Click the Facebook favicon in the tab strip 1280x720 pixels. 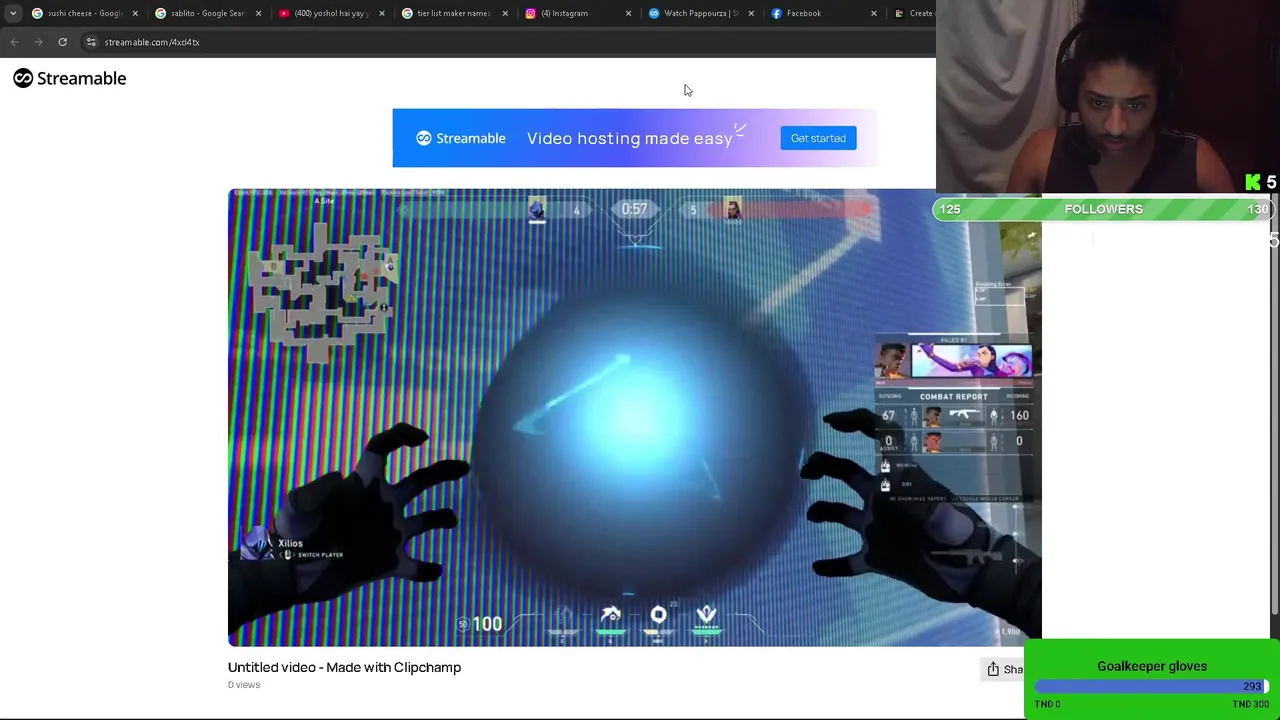777,13
